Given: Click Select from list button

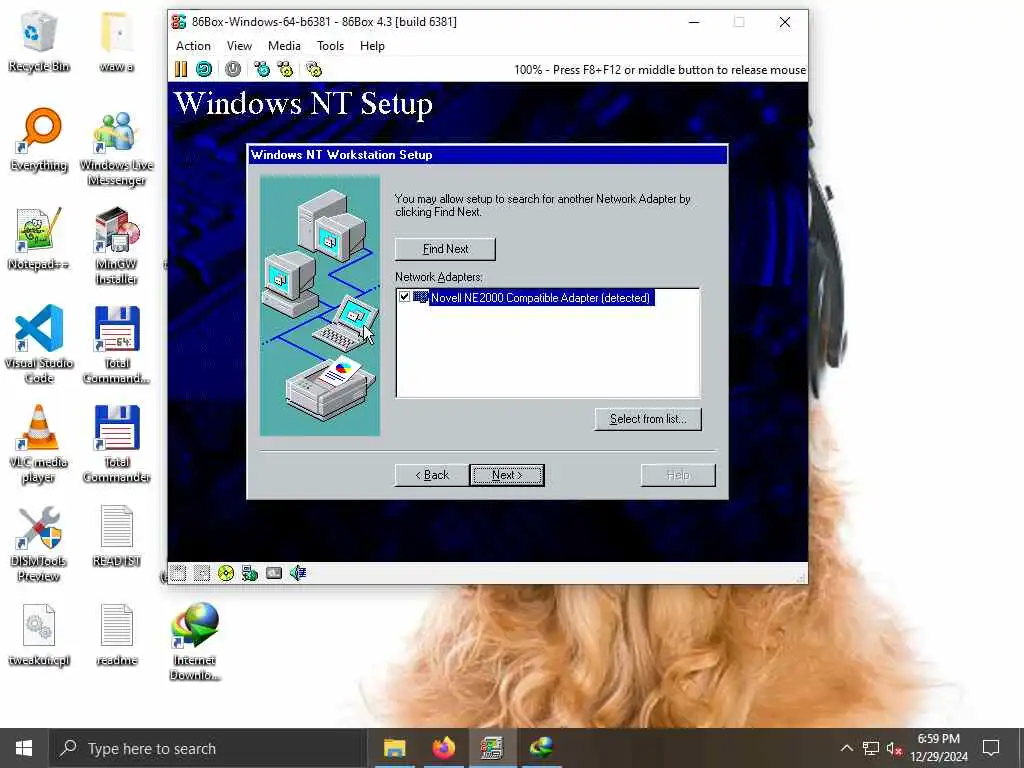Looking at the screenshot, I should 648,419.
